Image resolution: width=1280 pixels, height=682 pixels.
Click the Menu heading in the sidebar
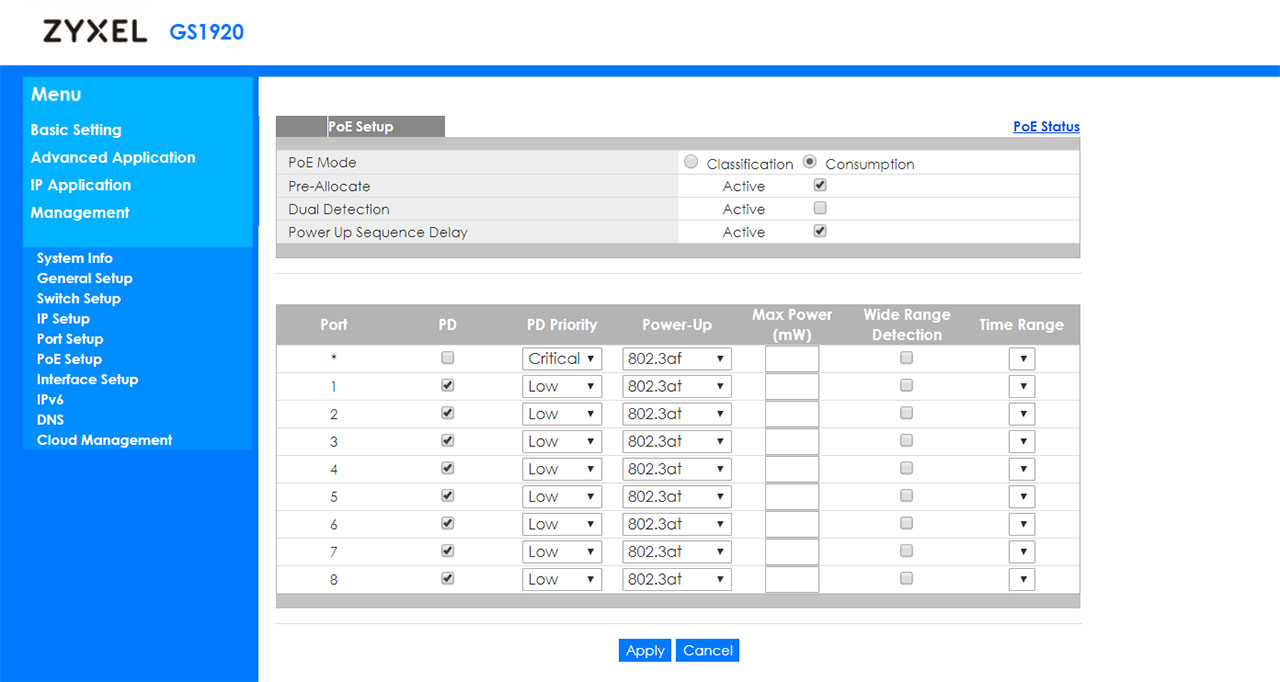[x=56, y=94]
